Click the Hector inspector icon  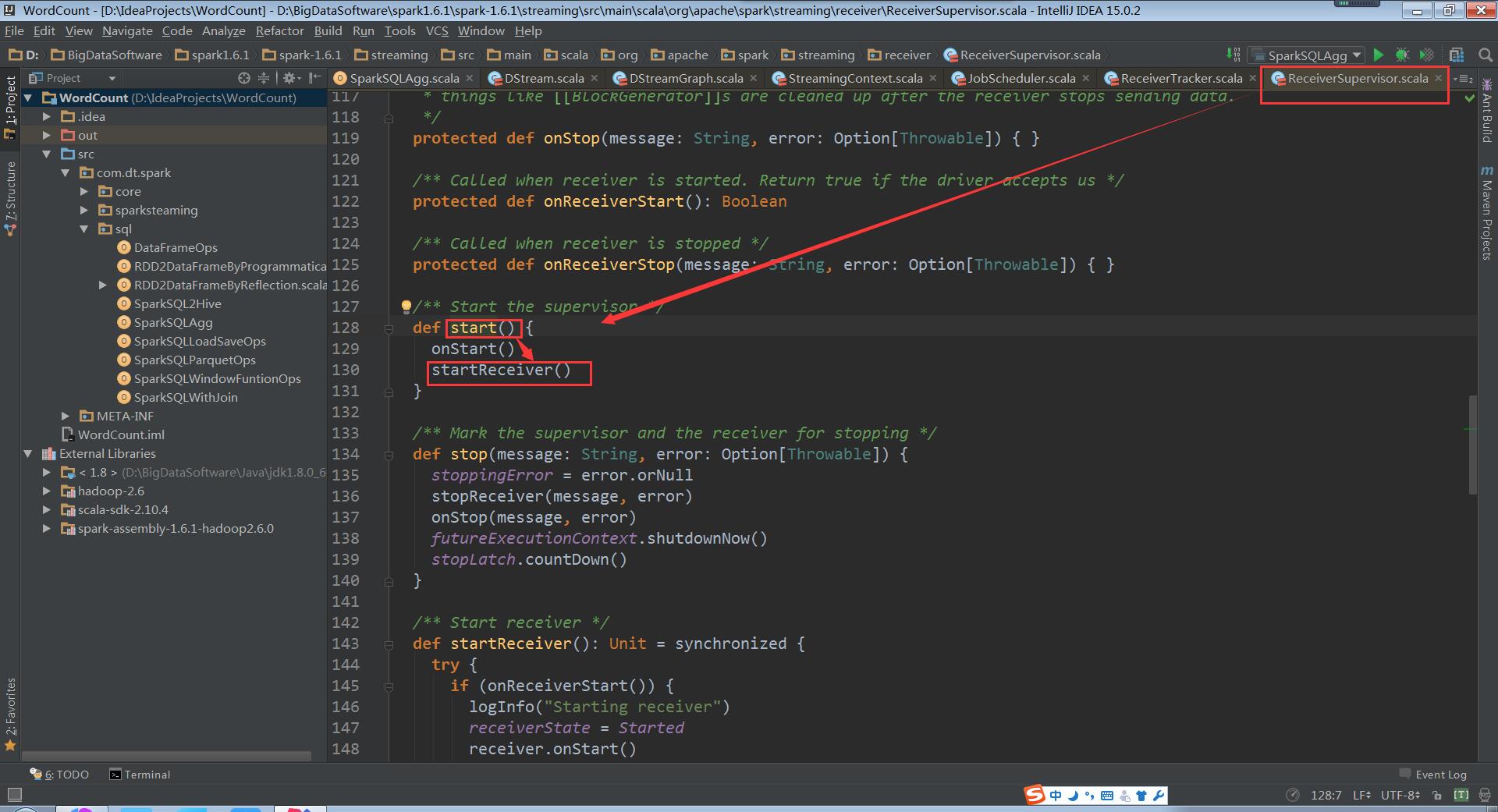[x=1485, y=795]
